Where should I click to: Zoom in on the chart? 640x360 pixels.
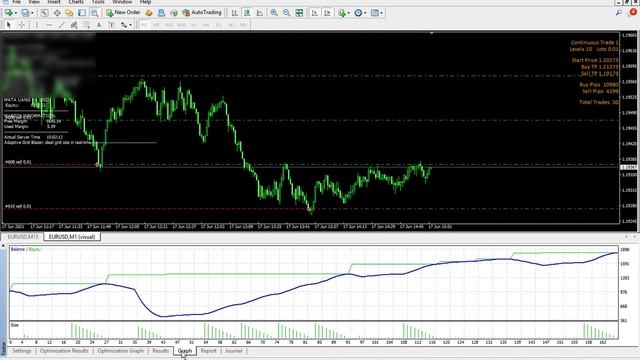(x=274, y=13)
